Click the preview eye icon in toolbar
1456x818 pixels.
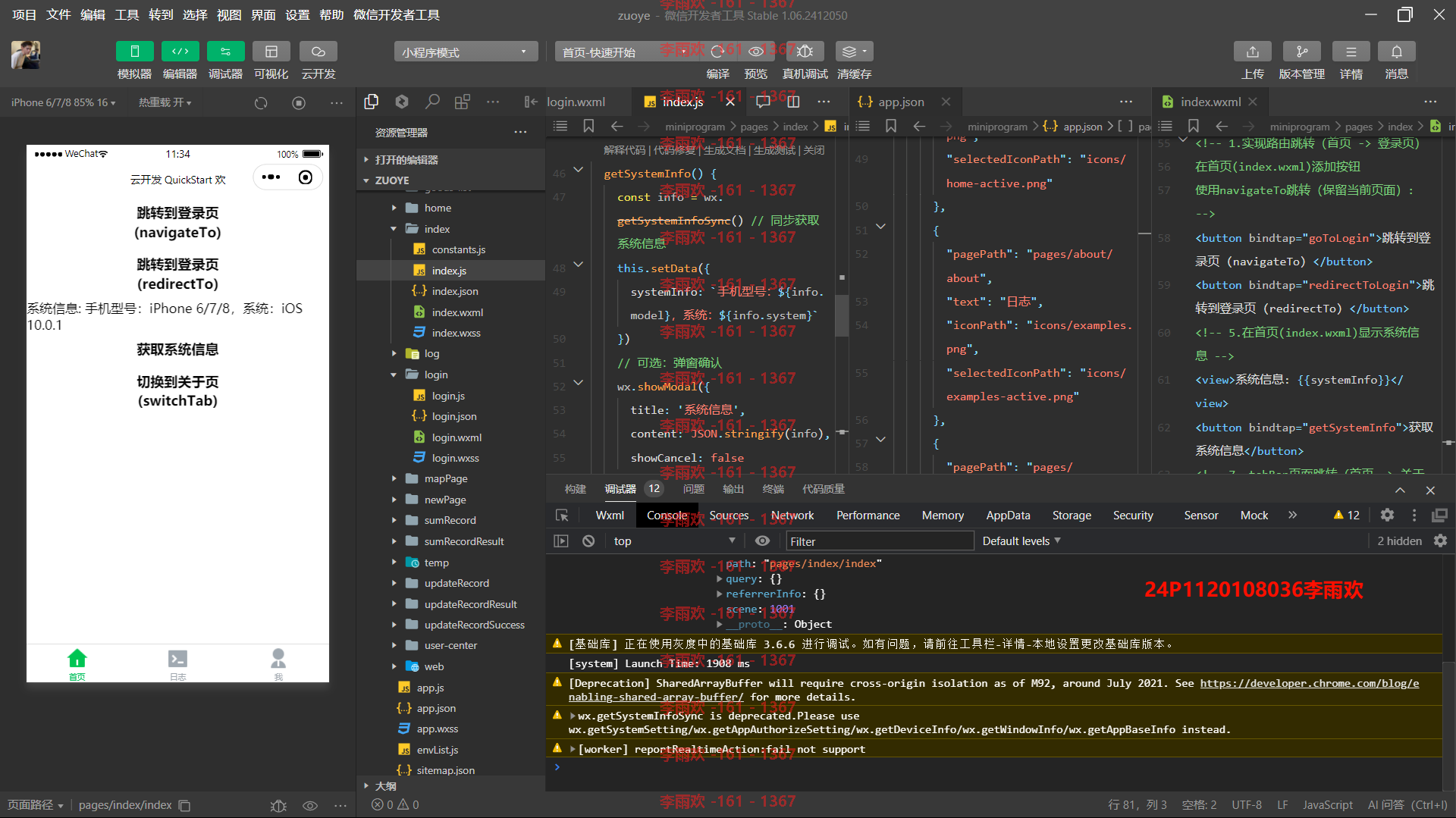(x=756, y=52)
